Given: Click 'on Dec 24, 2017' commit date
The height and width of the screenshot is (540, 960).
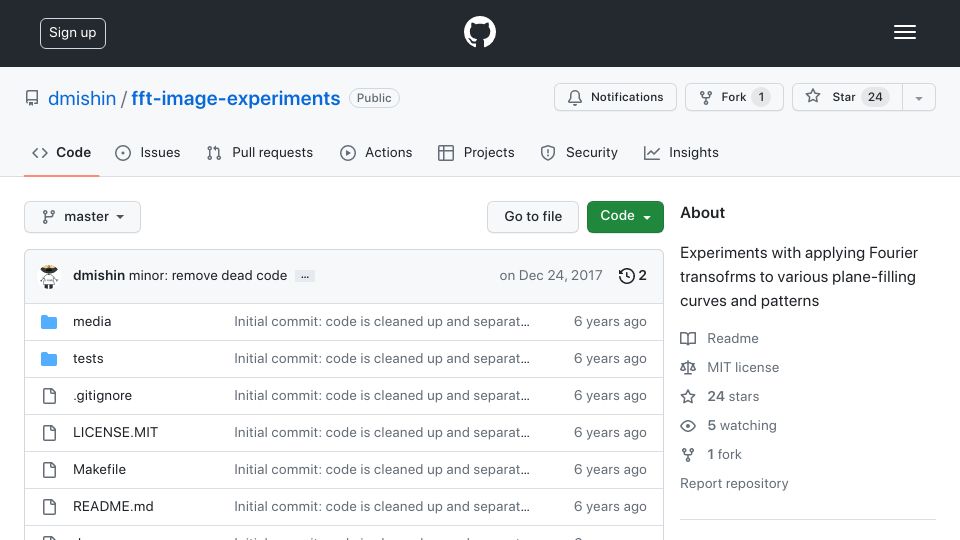Looking at the screenshot, I should 550,276.
